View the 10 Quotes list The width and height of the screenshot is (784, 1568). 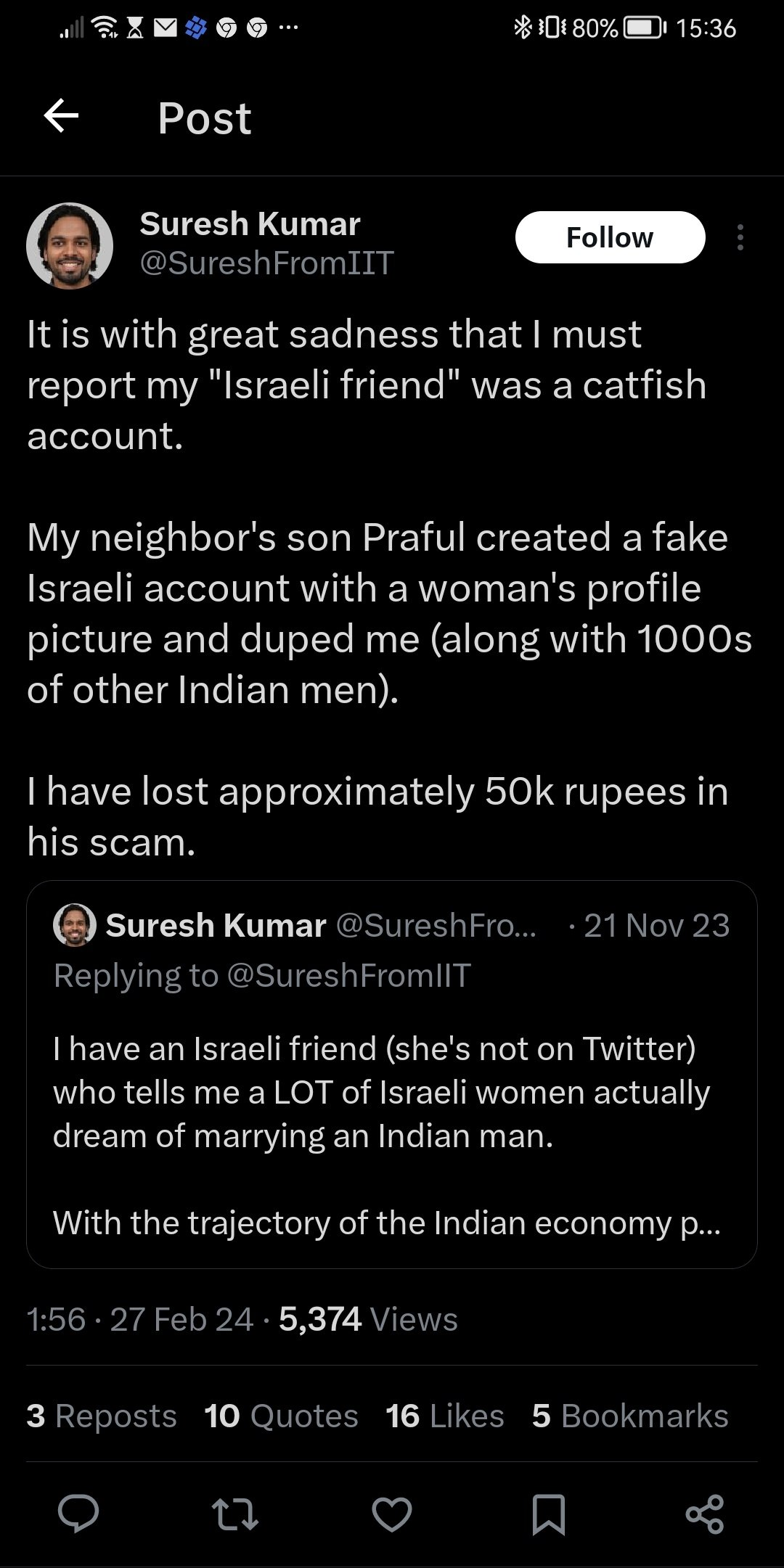point(281,1416)
